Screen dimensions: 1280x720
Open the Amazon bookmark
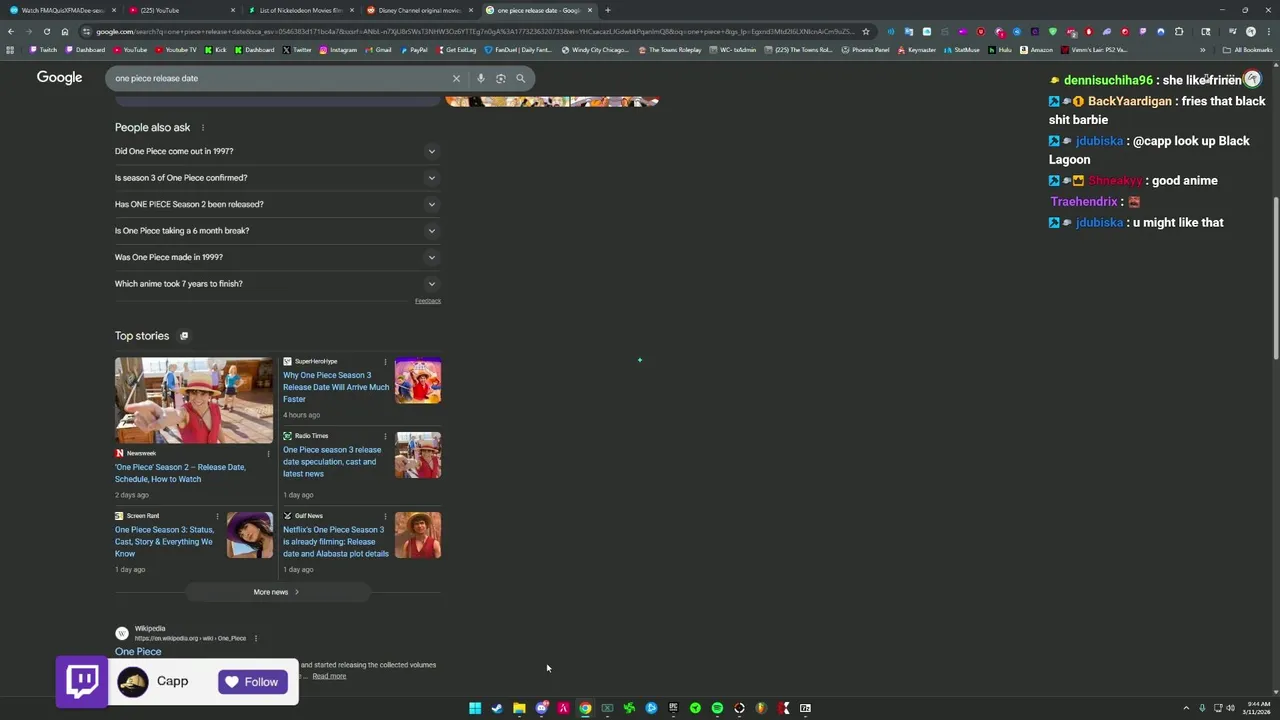point(1036,50)
